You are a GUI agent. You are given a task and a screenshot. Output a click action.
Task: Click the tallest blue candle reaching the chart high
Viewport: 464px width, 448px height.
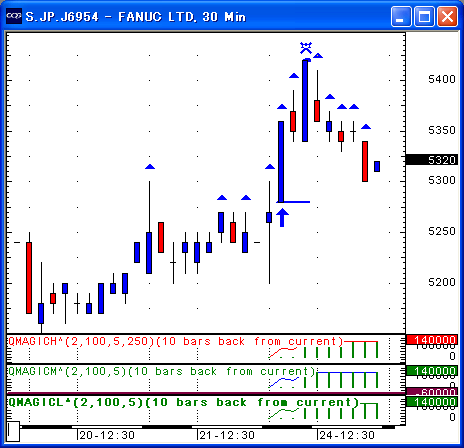(x=305, y=101)
